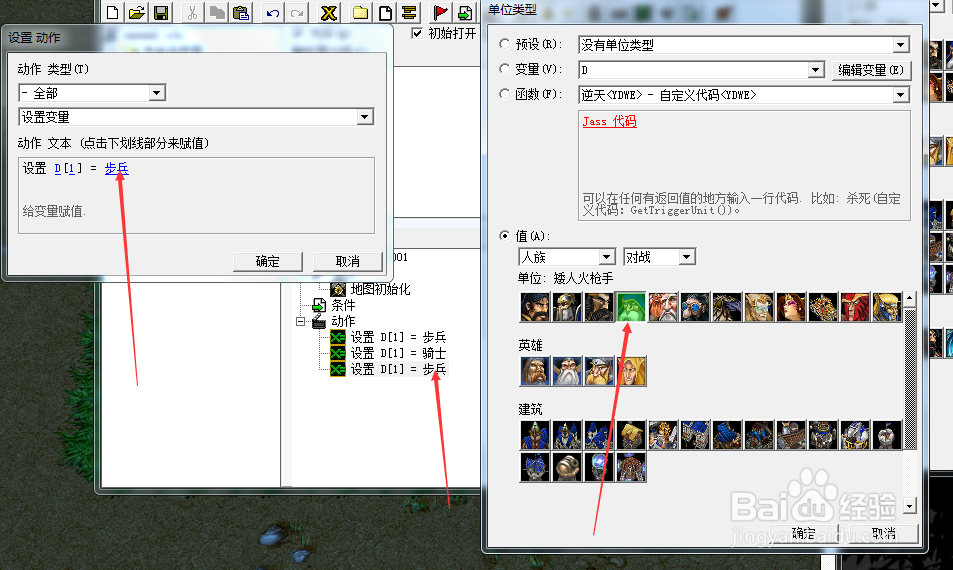This screenshot has height=570, width=953.
Task: Open the variables editor (yellow X icon)
Action: 329,12
